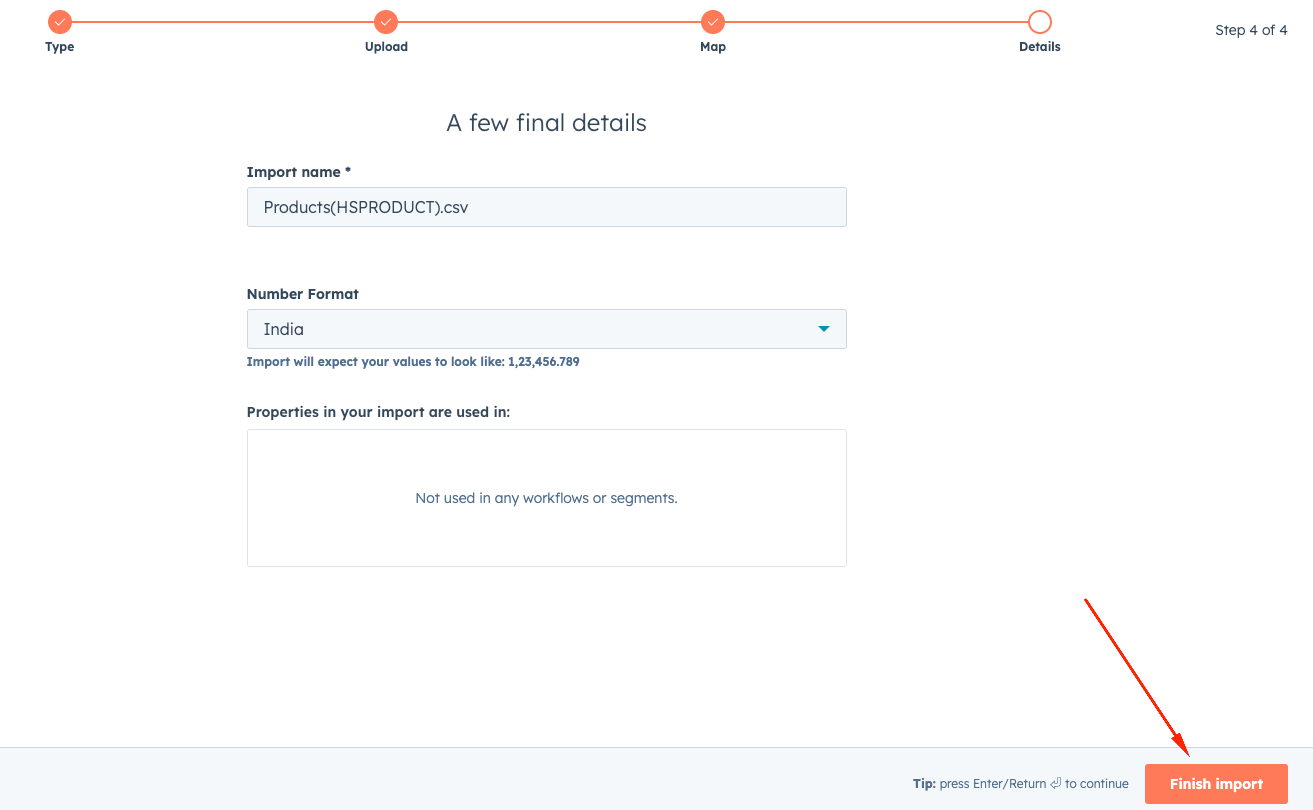The height and width of the screenshot is (810, 1313).
Task: Select the Details step label
Action: click(x=1039, y=47)
